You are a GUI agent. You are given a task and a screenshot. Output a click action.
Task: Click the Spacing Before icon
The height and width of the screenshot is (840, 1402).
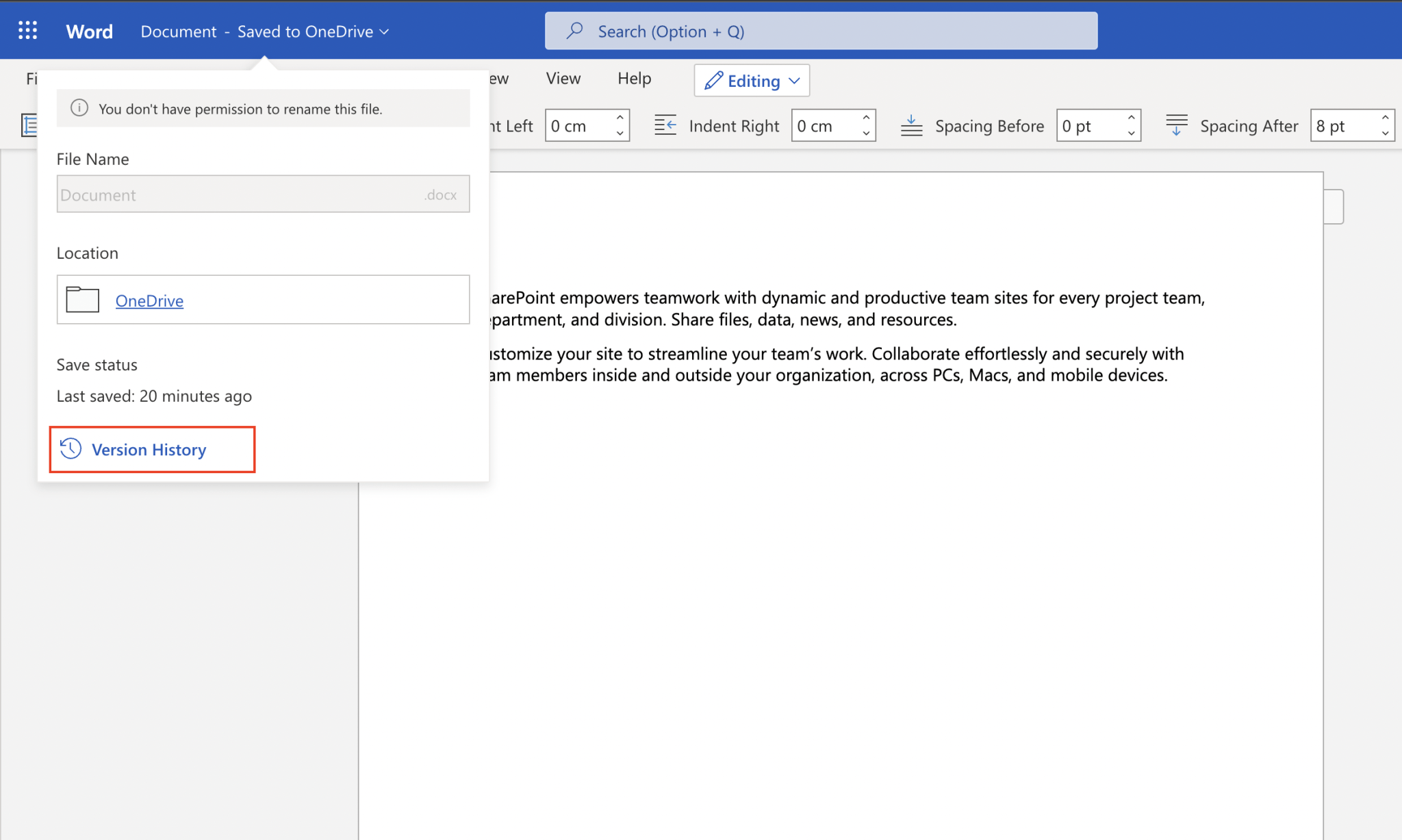point(910,125)
